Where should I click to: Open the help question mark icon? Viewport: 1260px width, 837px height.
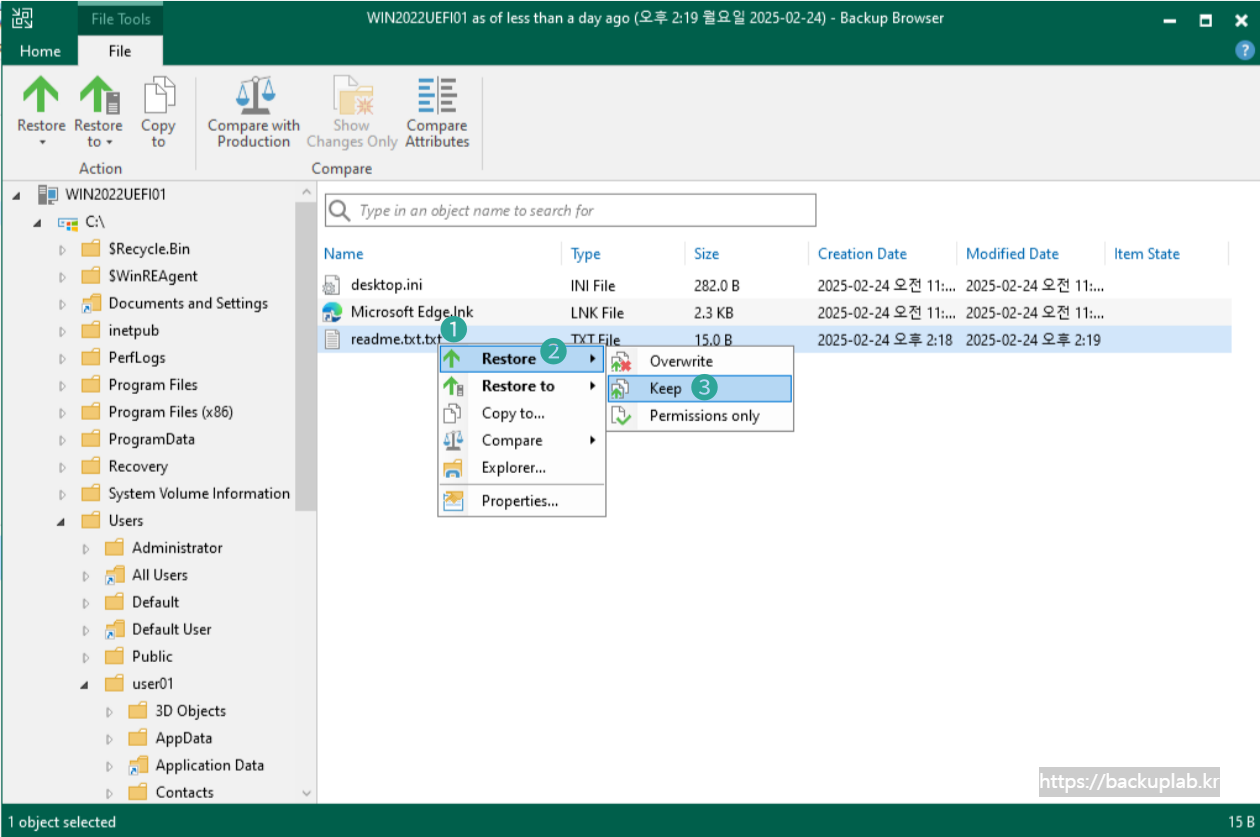[1244, 51]
